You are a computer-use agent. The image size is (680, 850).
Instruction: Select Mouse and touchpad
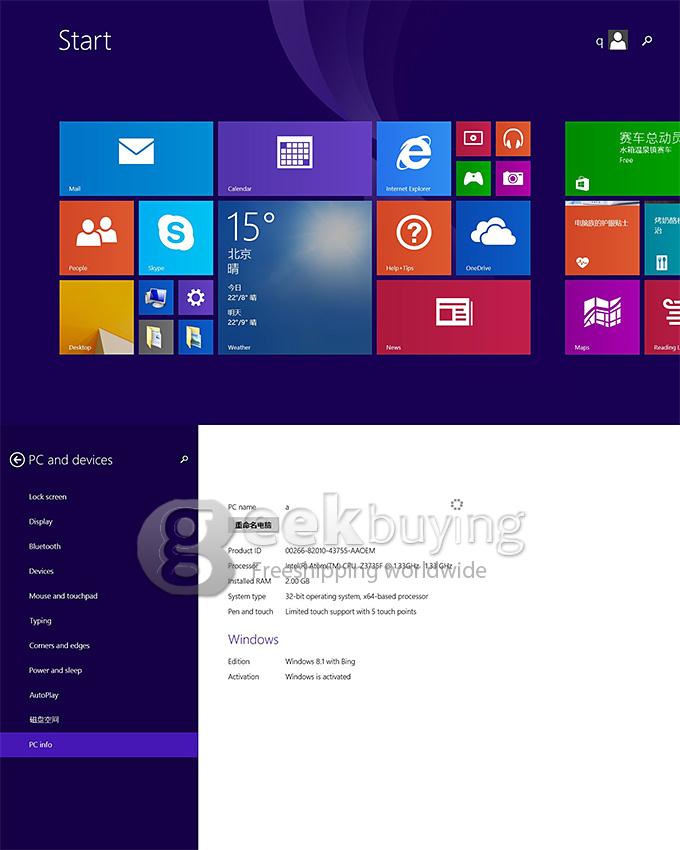pos(63,596)
